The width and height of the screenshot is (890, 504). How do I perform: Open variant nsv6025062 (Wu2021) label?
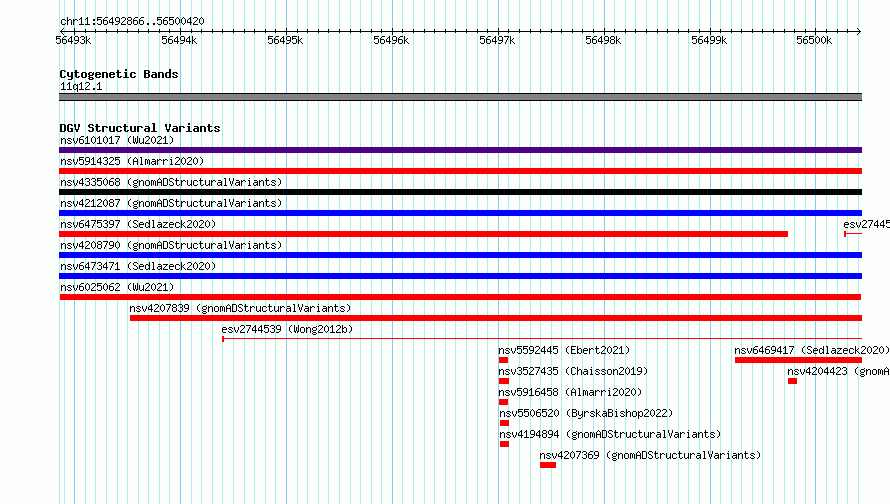pos(117,287)
